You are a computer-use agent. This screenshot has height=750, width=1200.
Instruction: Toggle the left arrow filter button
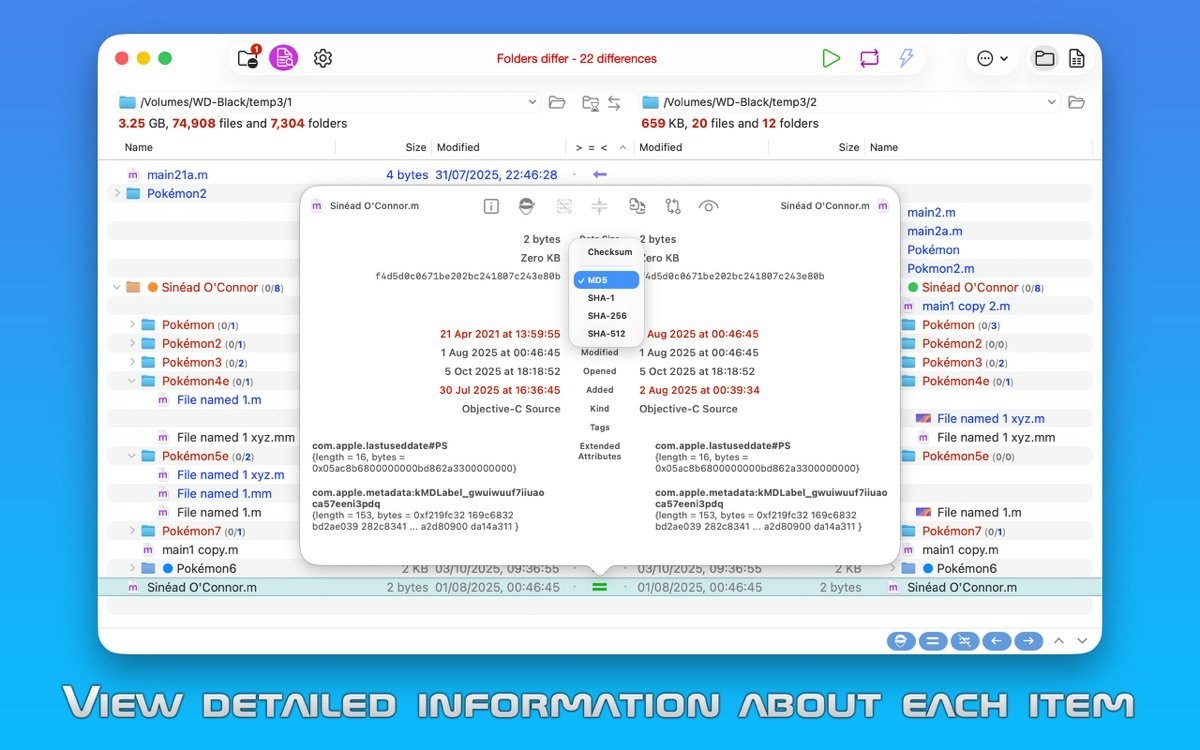(995, 641)
